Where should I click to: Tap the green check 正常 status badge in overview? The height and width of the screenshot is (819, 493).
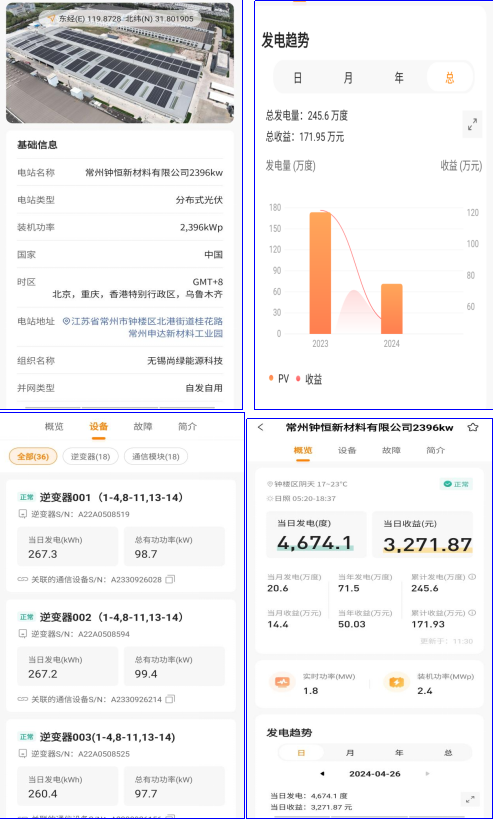pos(456,484)
